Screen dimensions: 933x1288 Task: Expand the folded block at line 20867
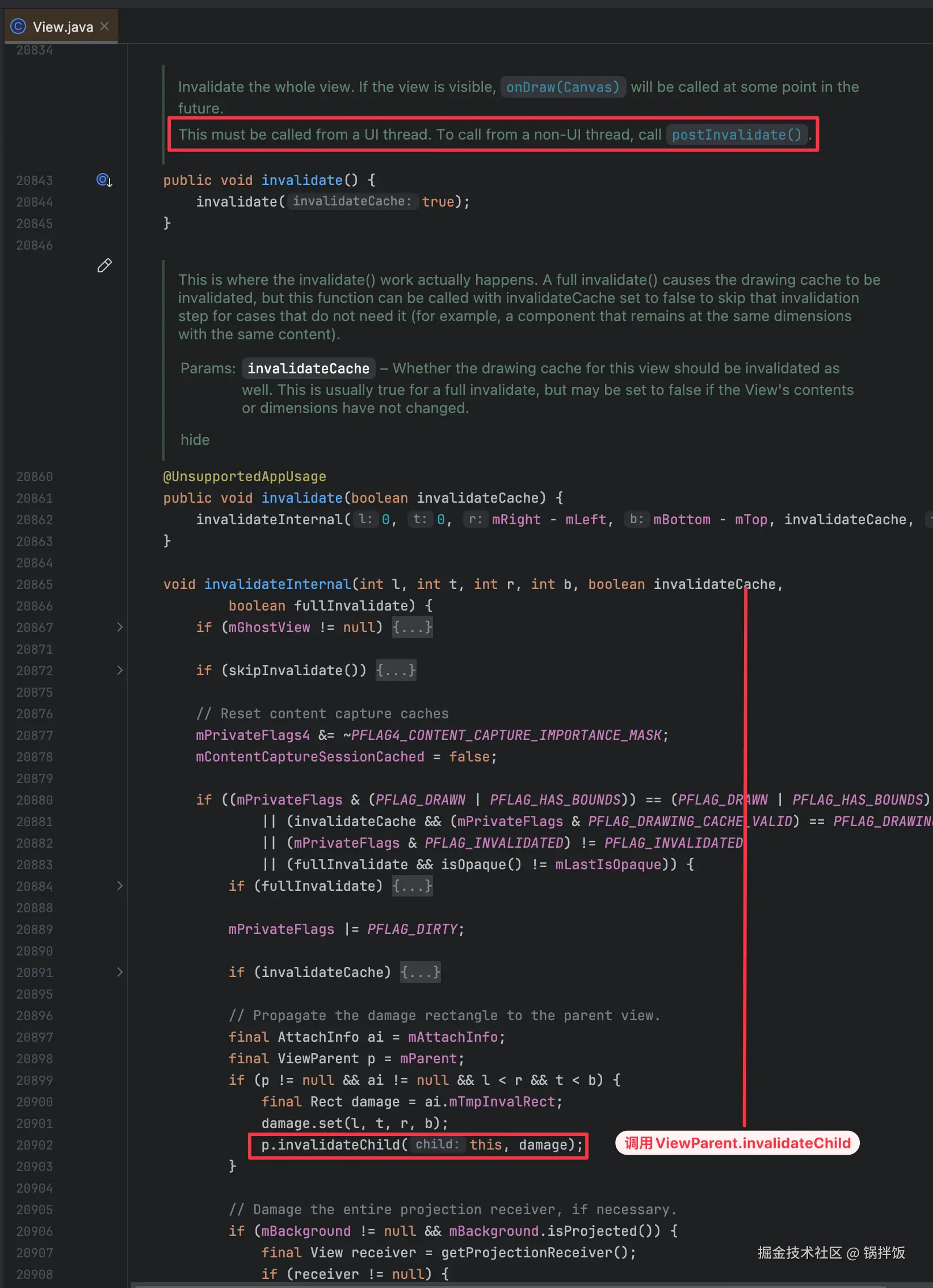pyautogui.click(x=120, y=627)
